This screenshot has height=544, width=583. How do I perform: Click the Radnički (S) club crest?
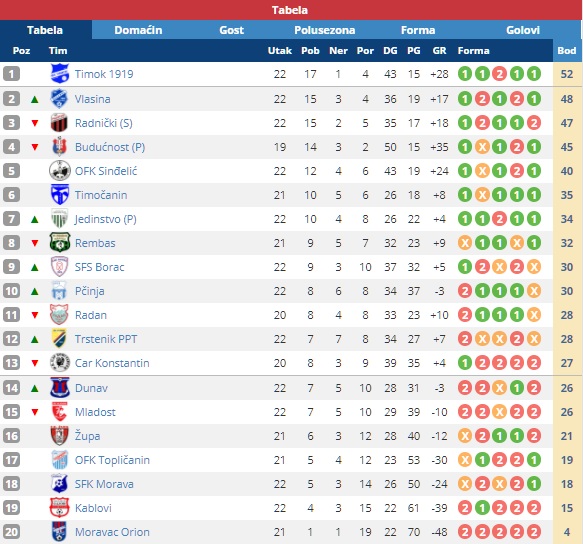59,123
